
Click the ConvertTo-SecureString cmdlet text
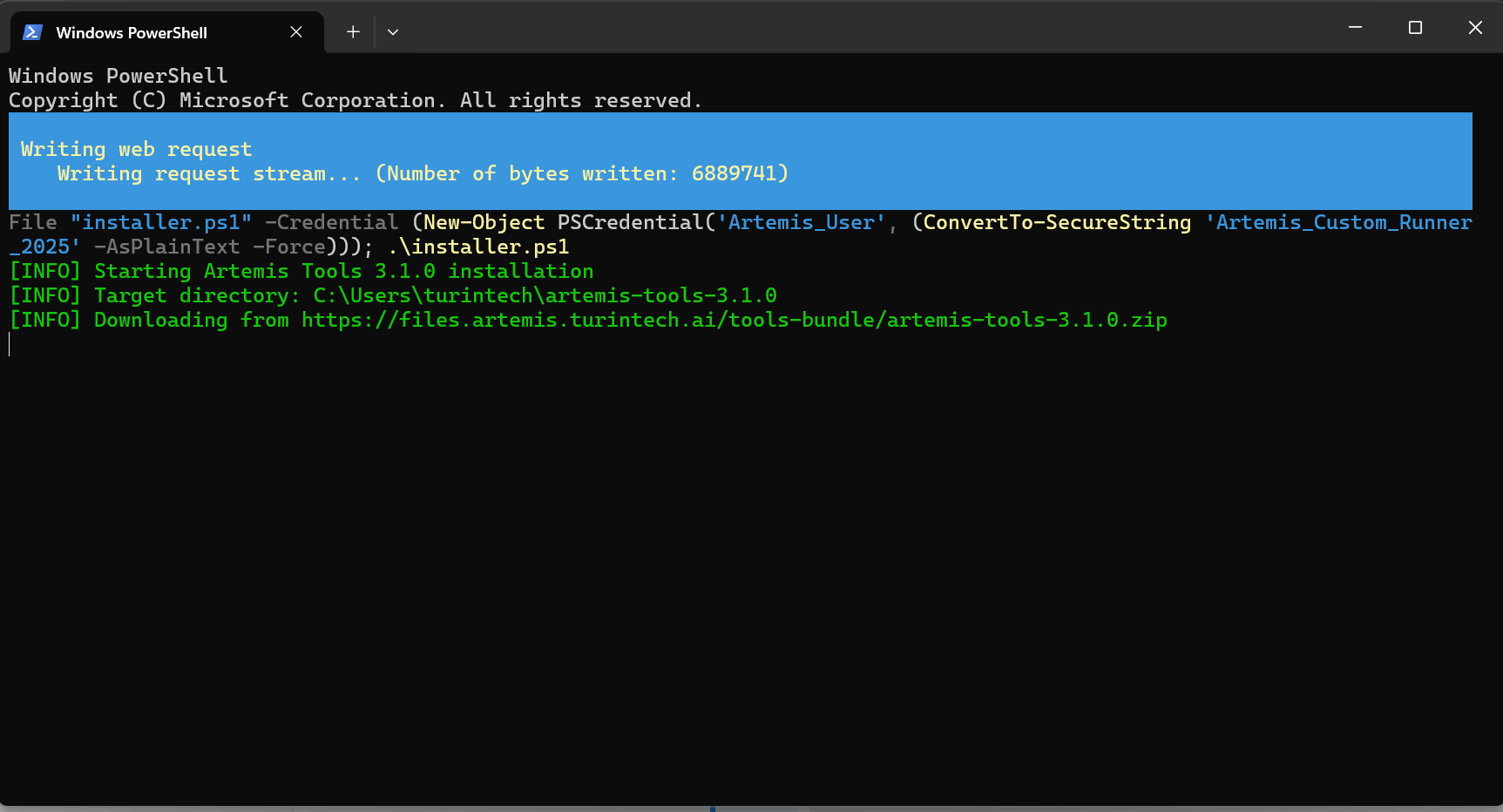[1056, 223]
